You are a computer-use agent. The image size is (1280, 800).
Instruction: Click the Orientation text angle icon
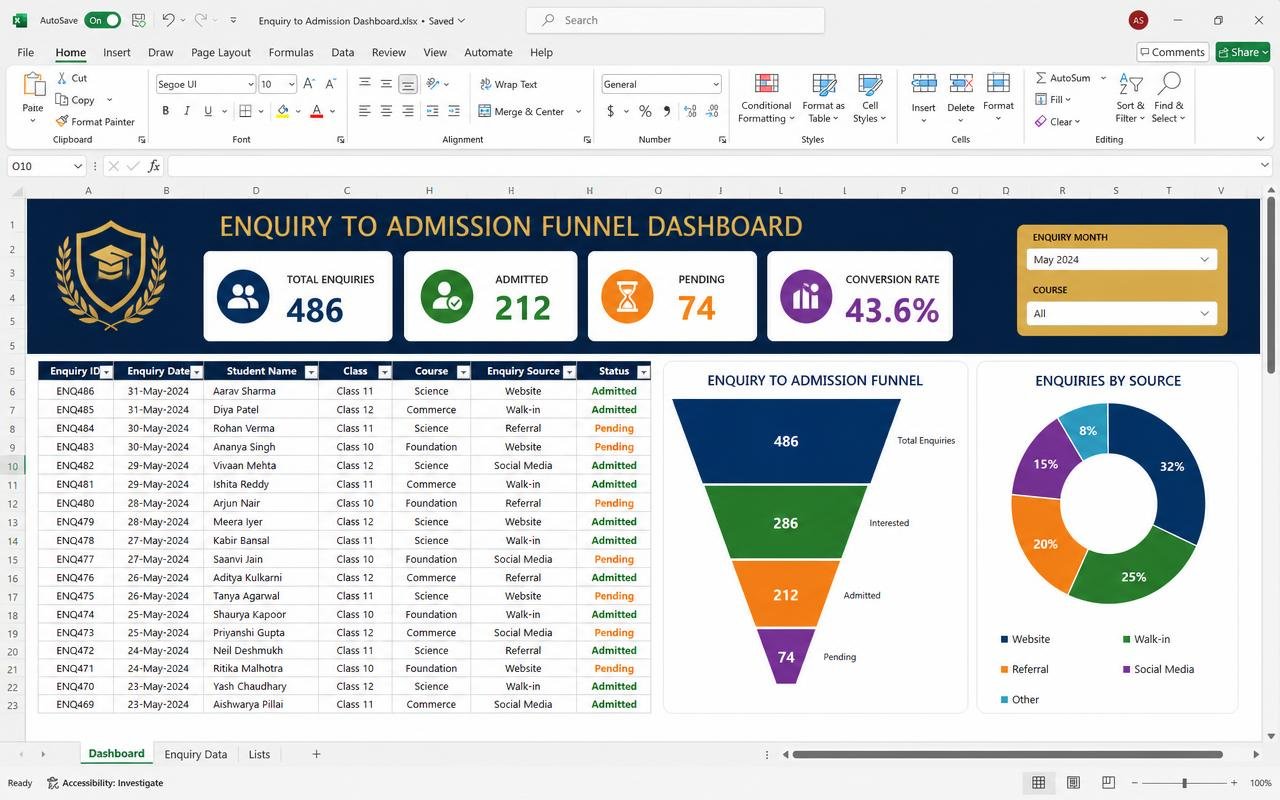[433, 84]
